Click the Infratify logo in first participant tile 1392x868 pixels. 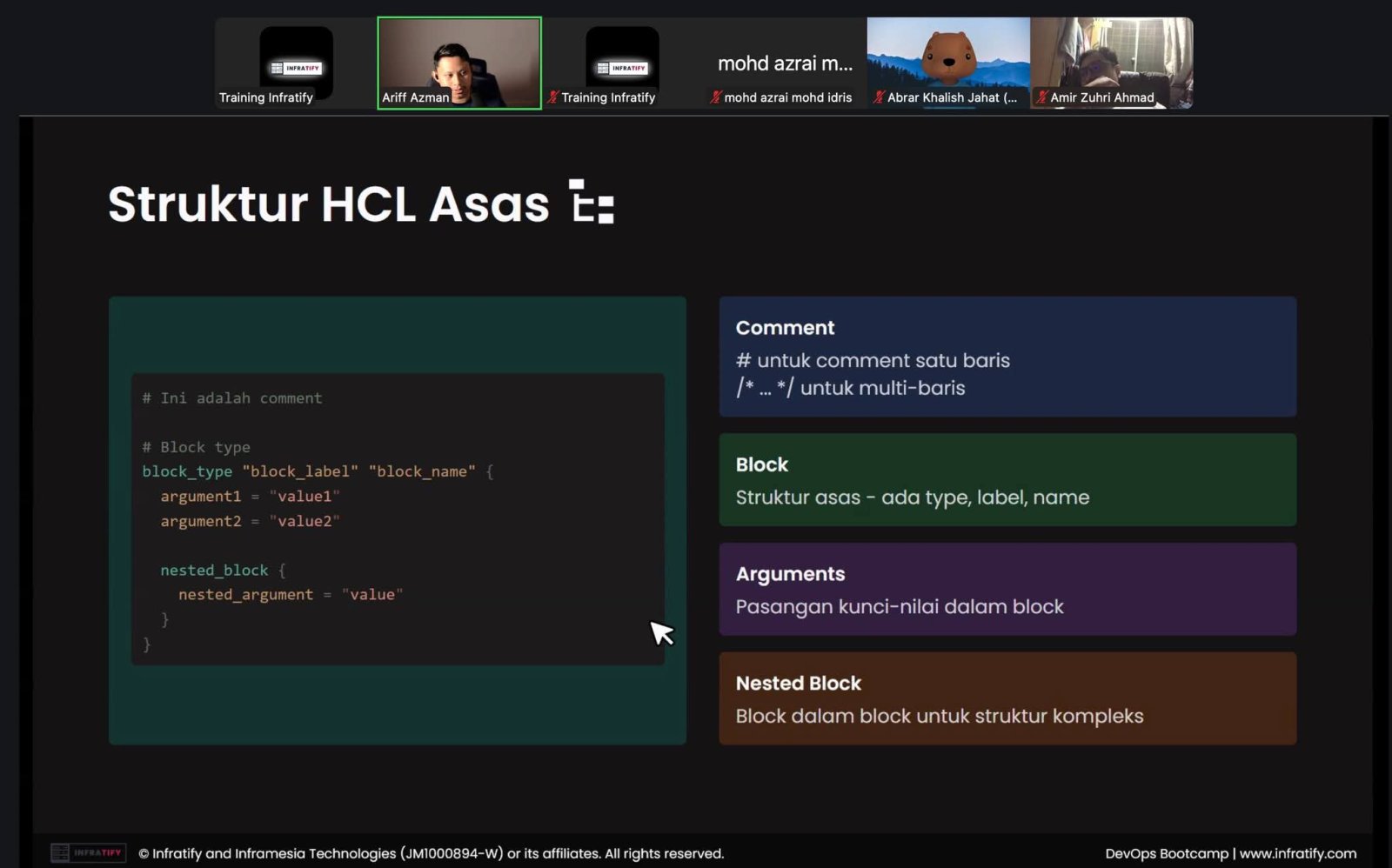click(296, 68)
